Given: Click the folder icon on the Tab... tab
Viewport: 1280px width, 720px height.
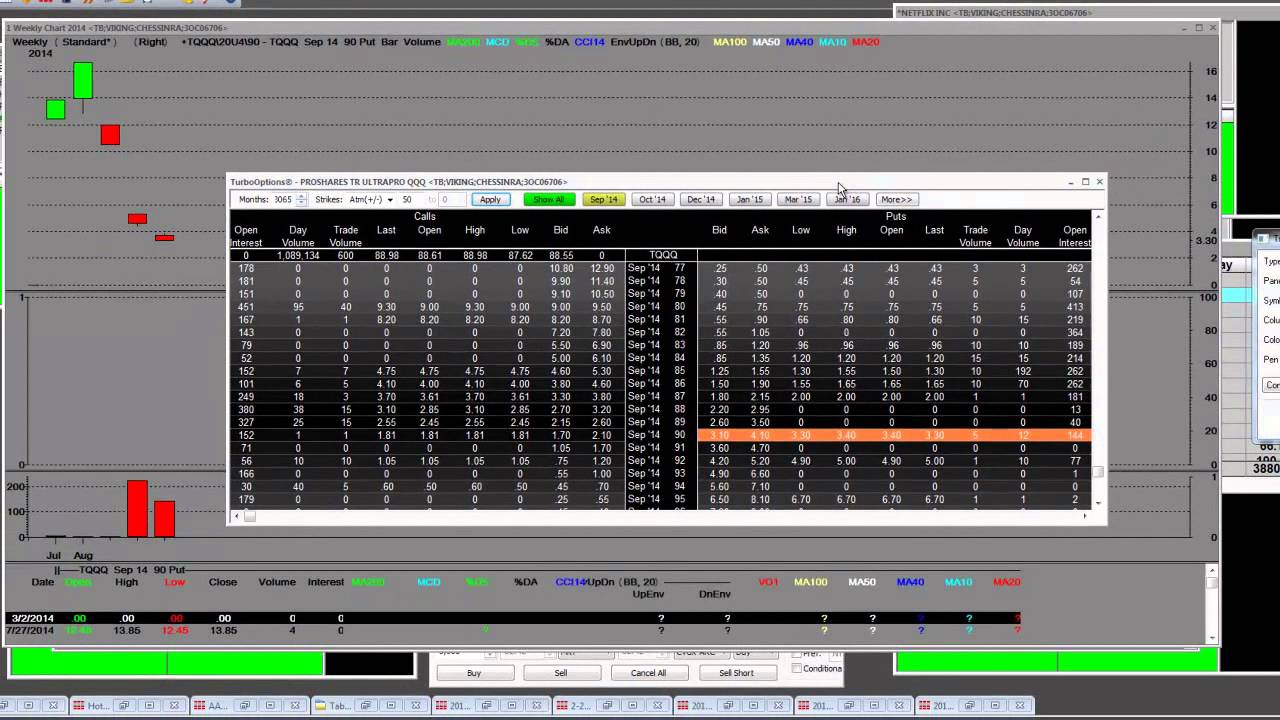Looking at the screenshot, I should coord(320,705).
